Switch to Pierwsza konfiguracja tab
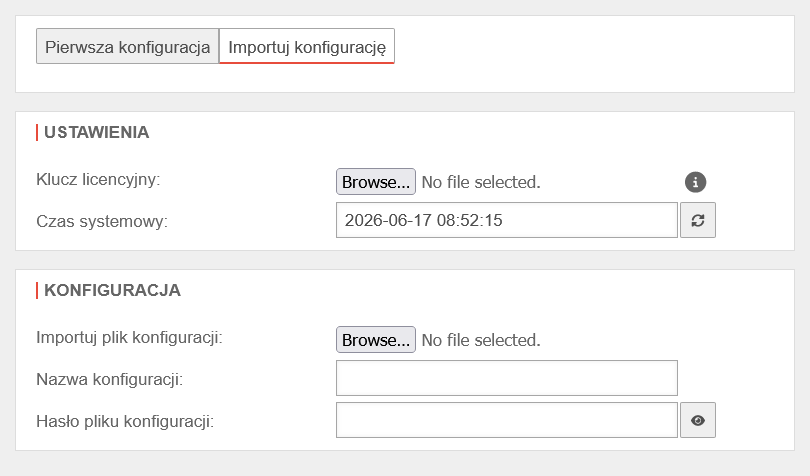Viewport: 810px width, 476px height. pos(128,47)
